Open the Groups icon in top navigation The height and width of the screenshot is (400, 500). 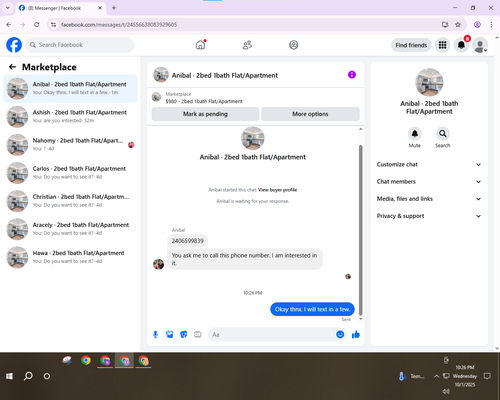coord(294,45)
